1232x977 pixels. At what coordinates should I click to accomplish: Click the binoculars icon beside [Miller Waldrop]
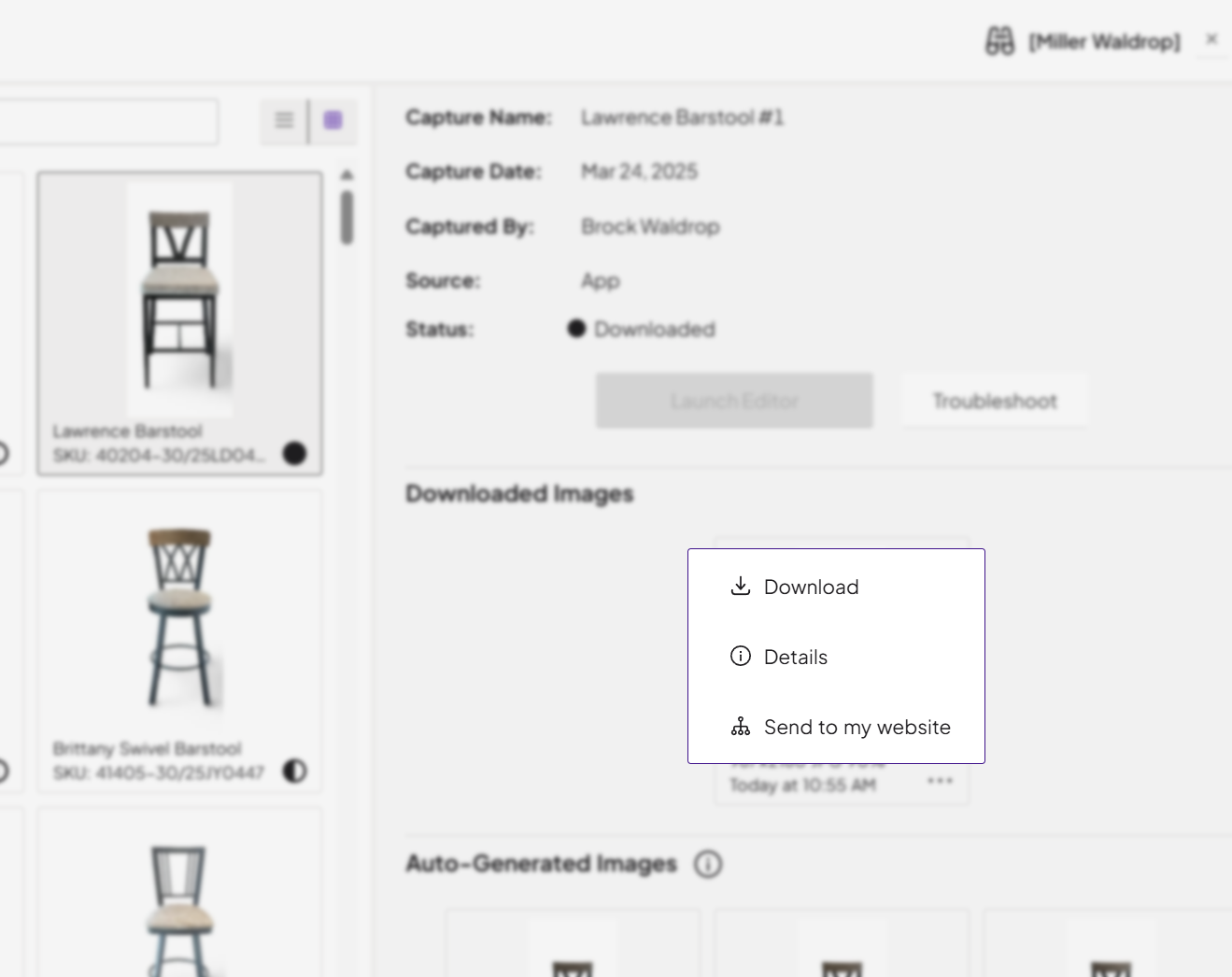pyautogui.click(x=998, y=40)
